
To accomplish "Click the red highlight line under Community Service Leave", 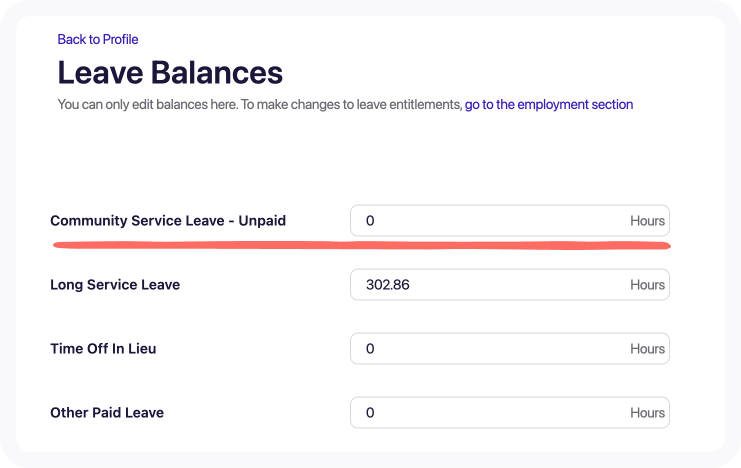I will point(362,245).
